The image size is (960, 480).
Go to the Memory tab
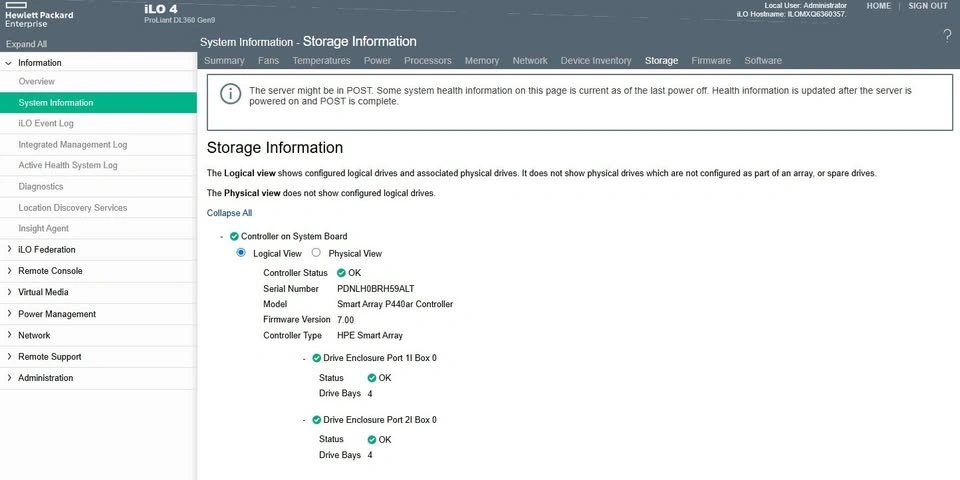coord(482,61)
